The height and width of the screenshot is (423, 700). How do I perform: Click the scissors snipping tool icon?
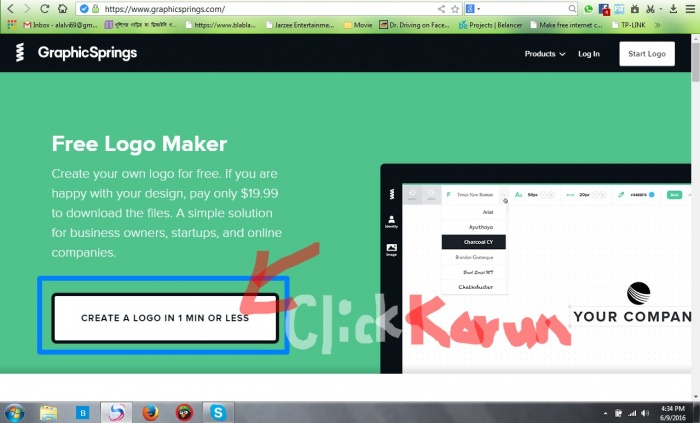pyautogui.click(x=650, y=8)
